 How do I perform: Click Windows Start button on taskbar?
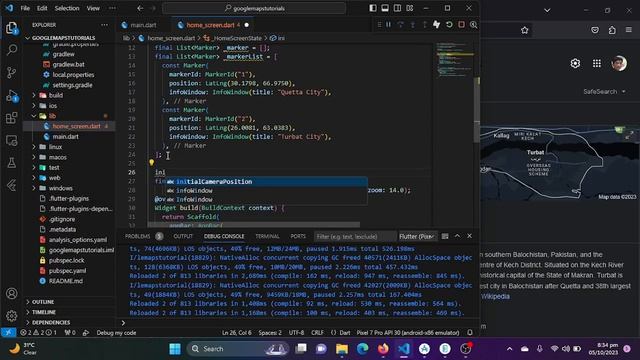click(x=175, y=349)
